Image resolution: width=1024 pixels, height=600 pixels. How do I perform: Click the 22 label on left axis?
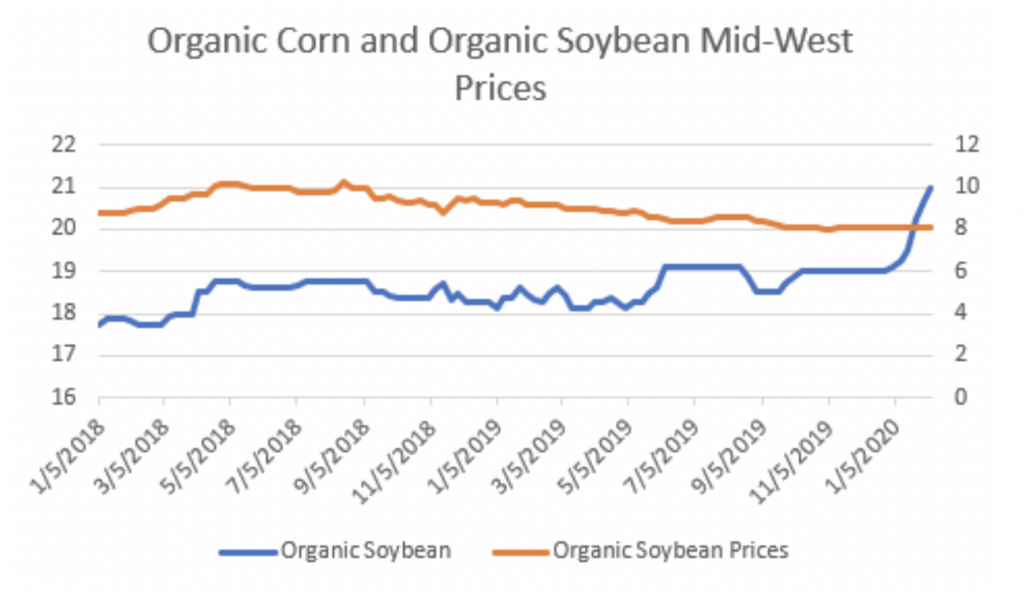(63, 145)
